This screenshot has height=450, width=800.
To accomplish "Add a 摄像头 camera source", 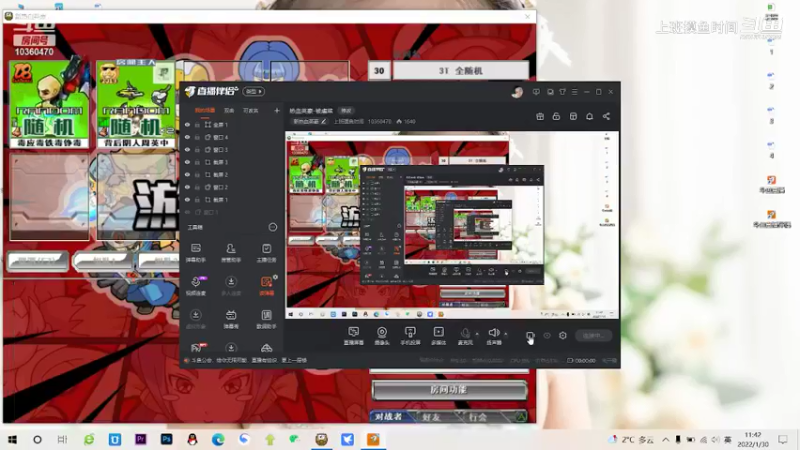I will (x=382, y=336).
